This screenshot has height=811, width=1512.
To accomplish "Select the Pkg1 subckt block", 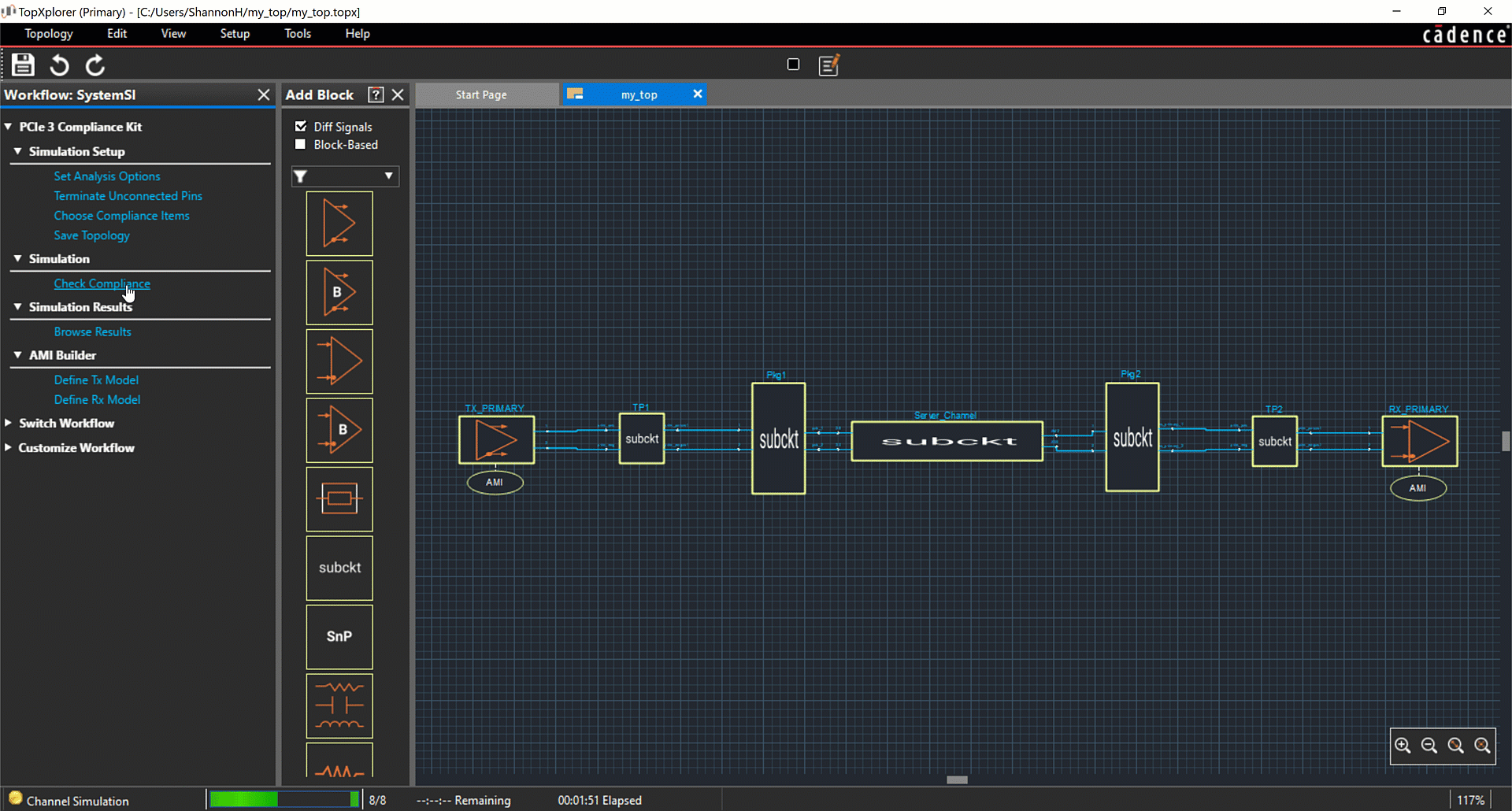I will 779,439.
